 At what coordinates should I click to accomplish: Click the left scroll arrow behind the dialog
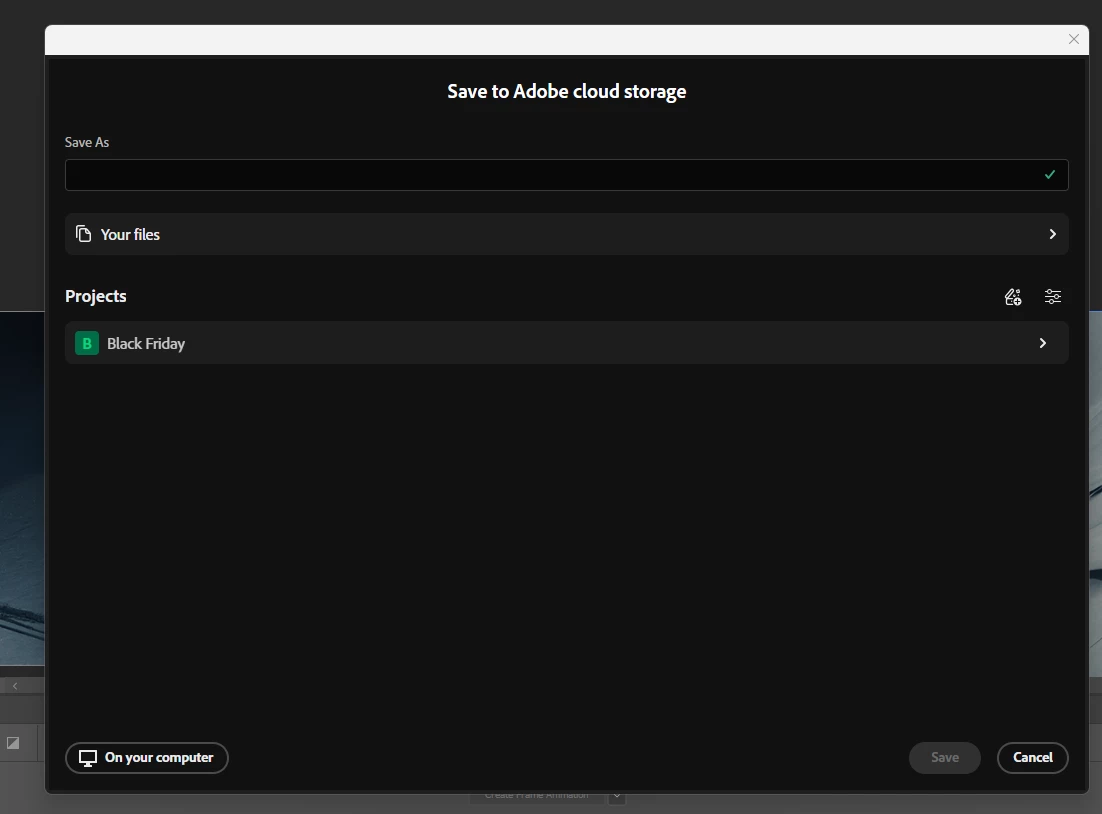[x=15, y=686]
